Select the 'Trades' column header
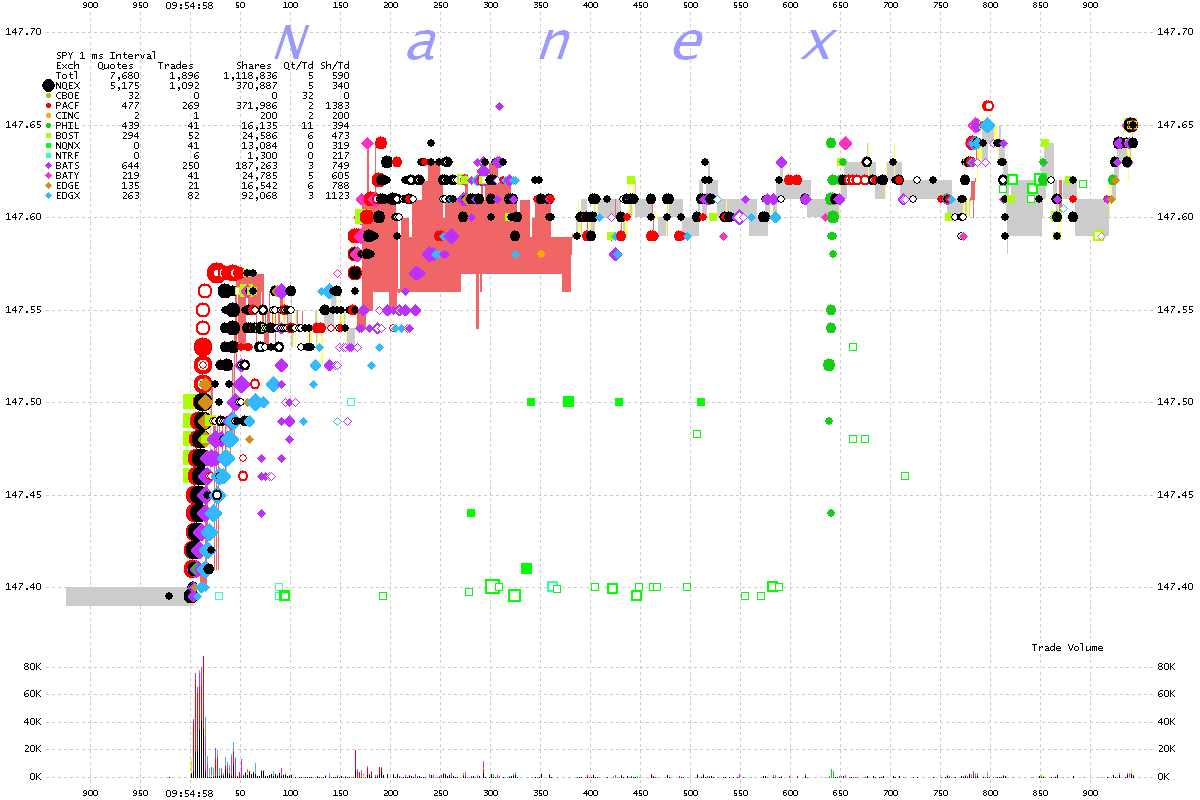1200x800 pixels. (175, 65)
